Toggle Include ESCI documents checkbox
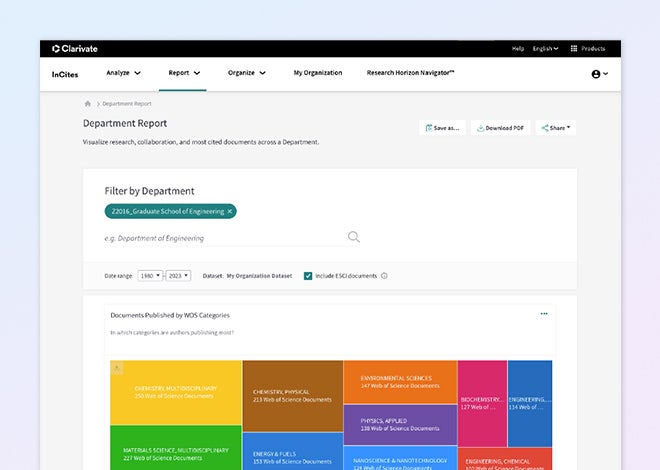660x470 pixels. pos(308,275)
